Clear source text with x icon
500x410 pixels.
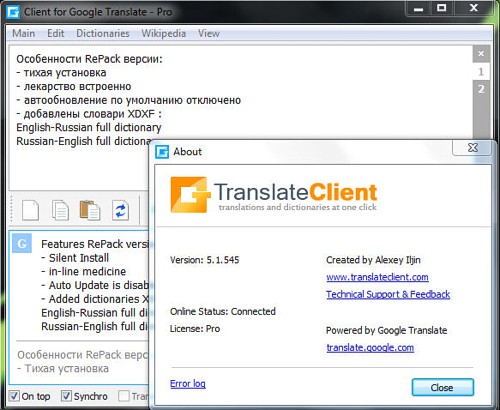(x=481, y=54)
